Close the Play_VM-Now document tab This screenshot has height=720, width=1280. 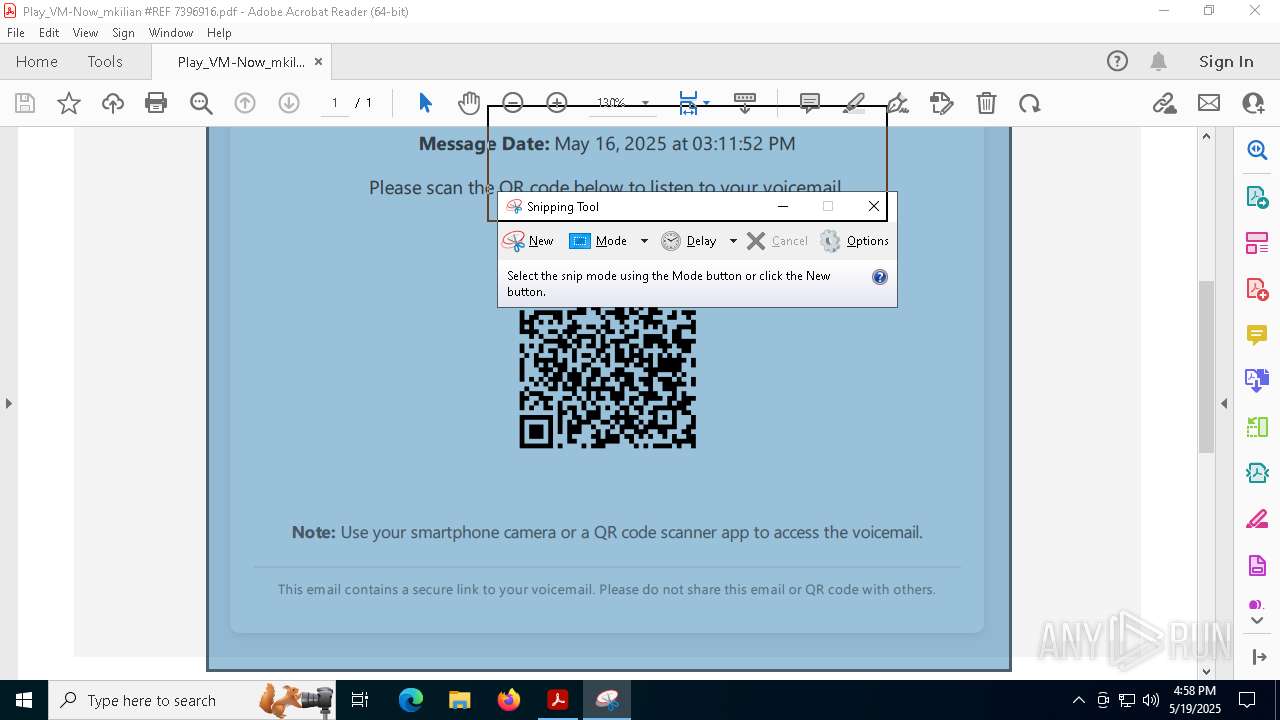(x=318, y=61)
